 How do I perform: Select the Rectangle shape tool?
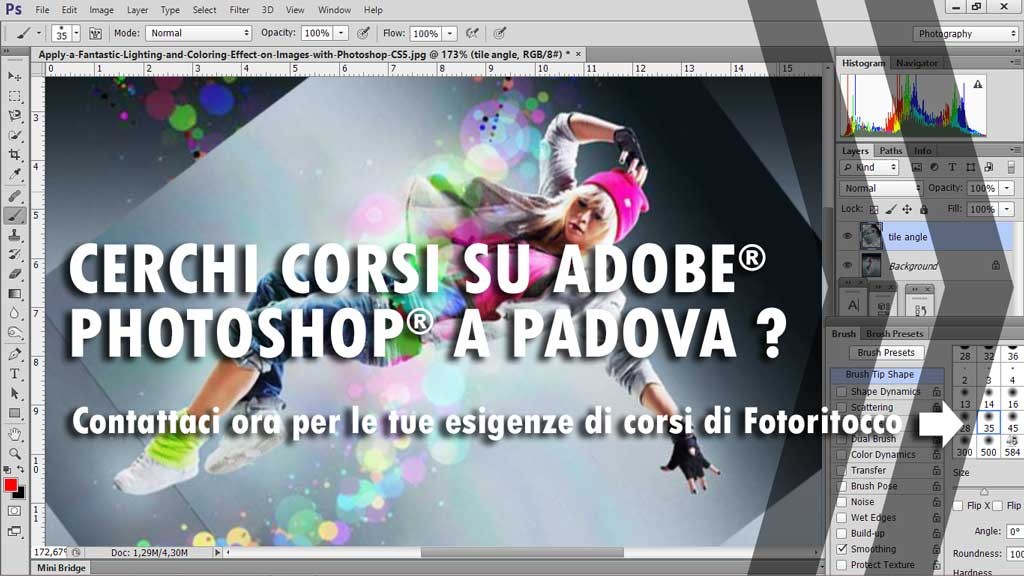(x=14, y=413)
